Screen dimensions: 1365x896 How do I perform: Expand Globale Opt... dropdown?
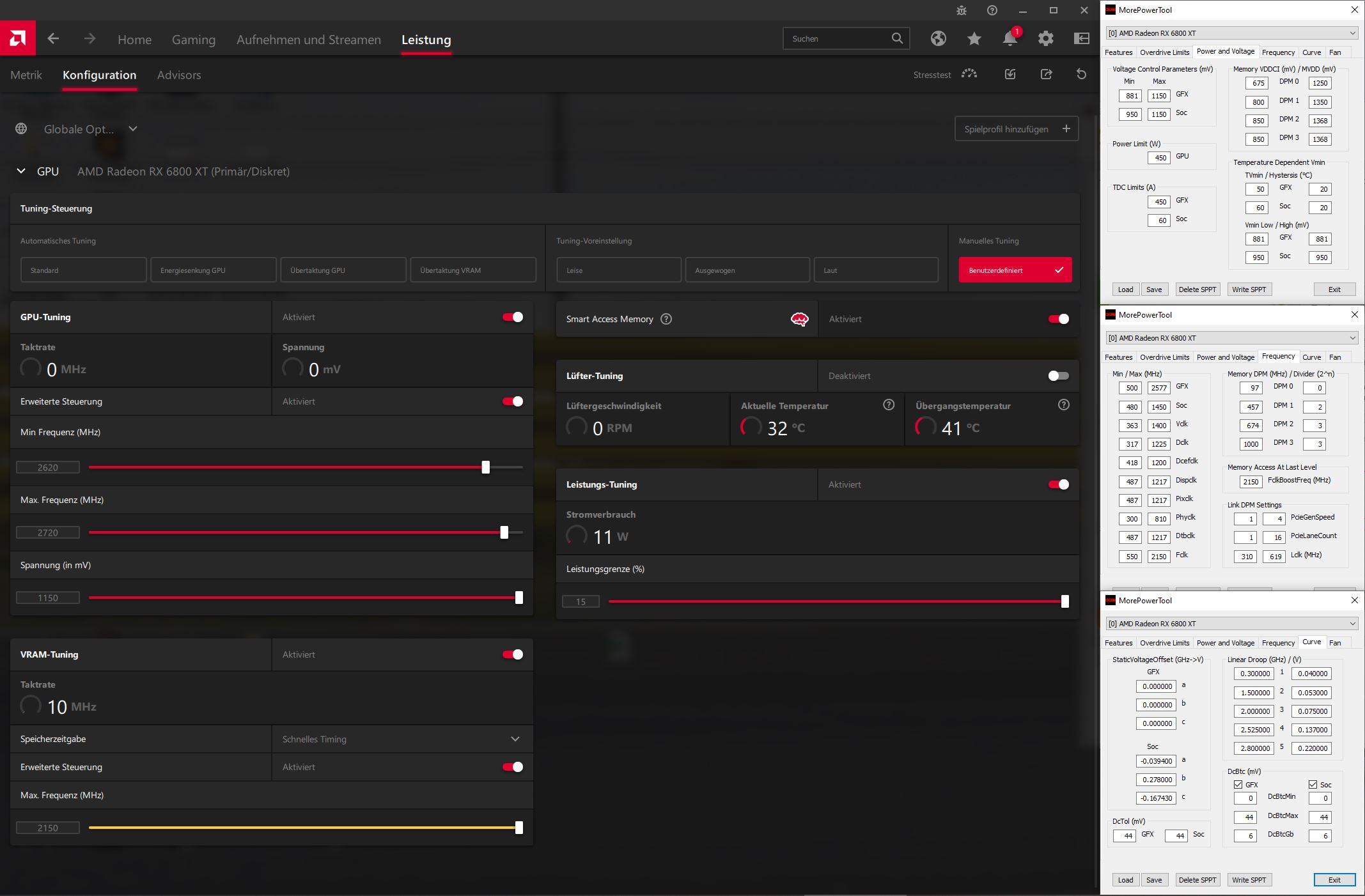(x=133, y=128)
